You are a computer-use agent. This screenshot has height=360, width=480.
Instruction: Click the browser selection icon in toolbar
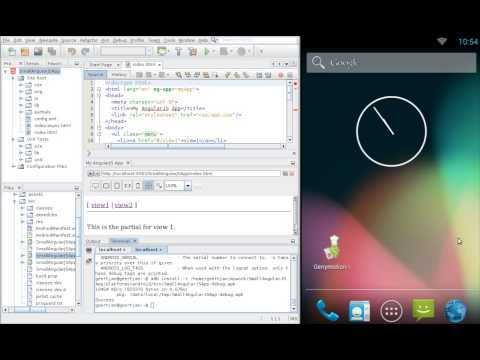[x=162, y=52]
